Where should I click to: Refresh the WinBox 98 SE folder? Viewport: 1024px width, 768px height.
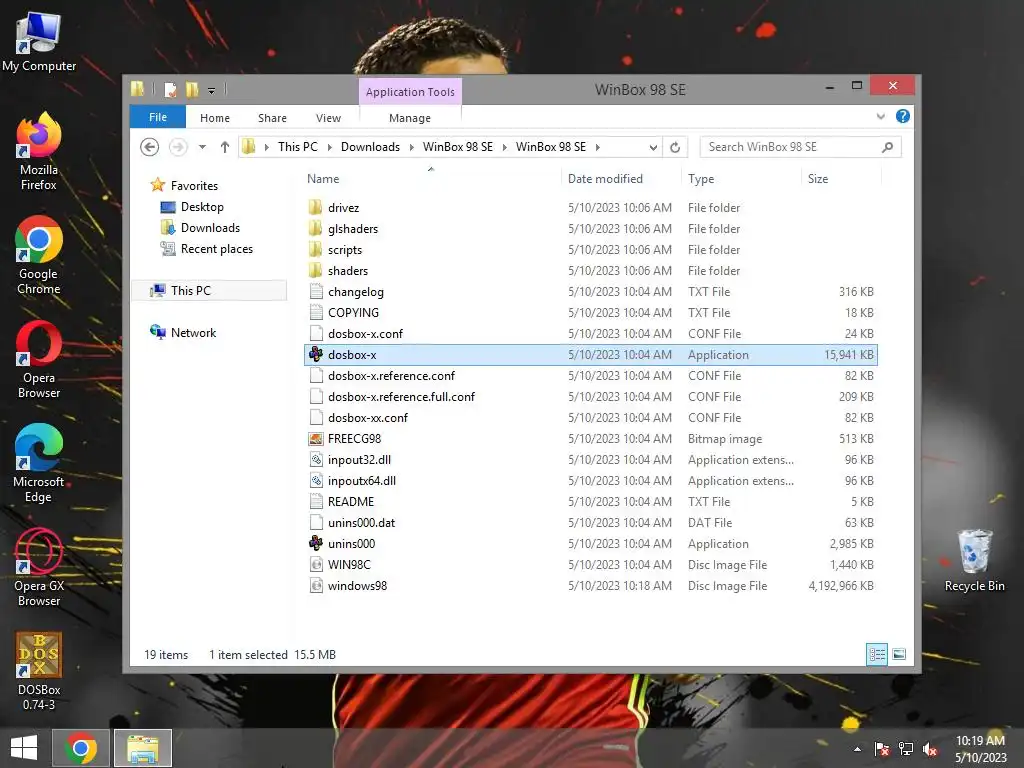(675, 147)
